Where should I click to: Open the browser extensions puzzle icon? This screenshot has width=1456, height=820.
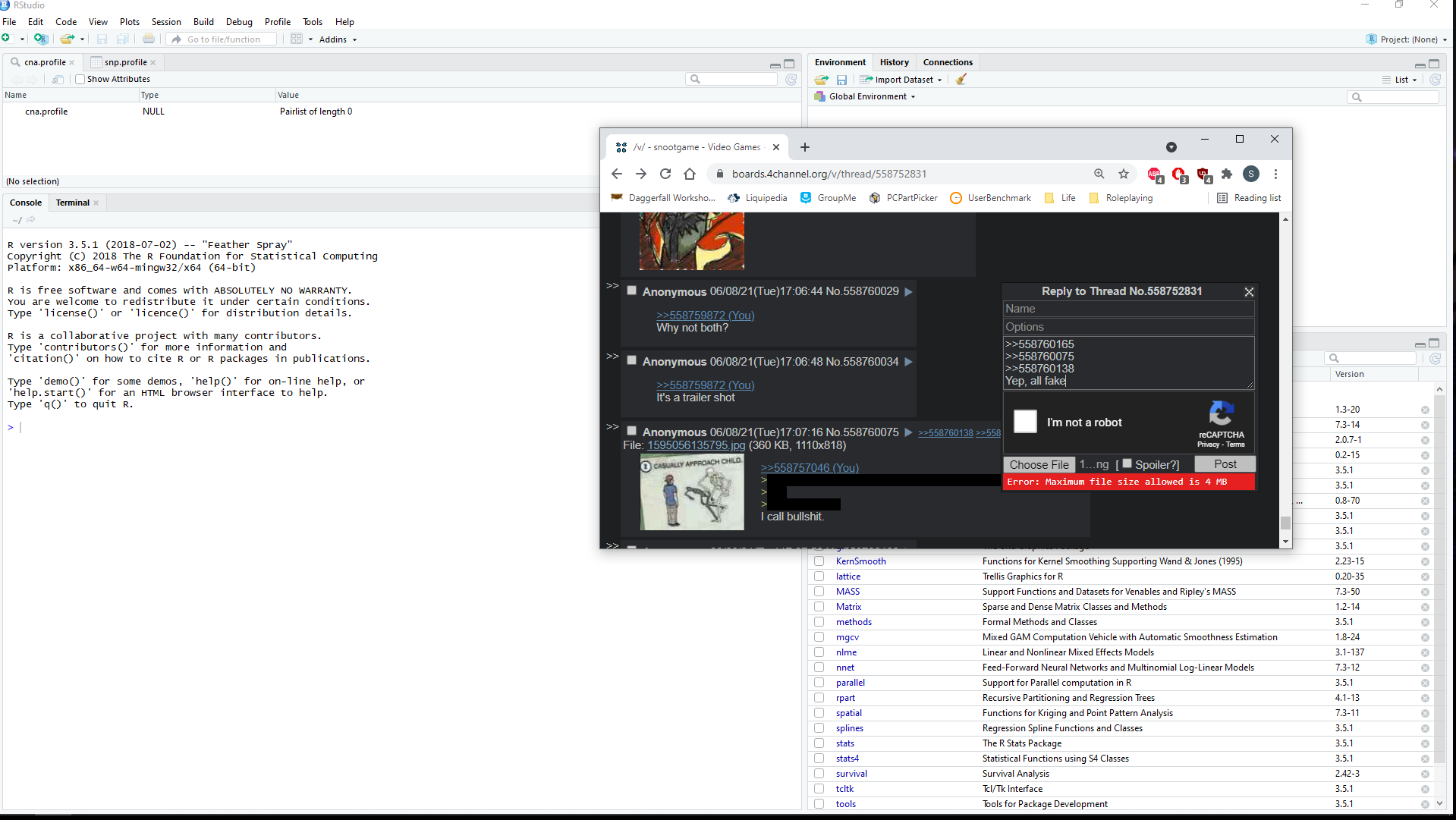(x=1227, y=174)
